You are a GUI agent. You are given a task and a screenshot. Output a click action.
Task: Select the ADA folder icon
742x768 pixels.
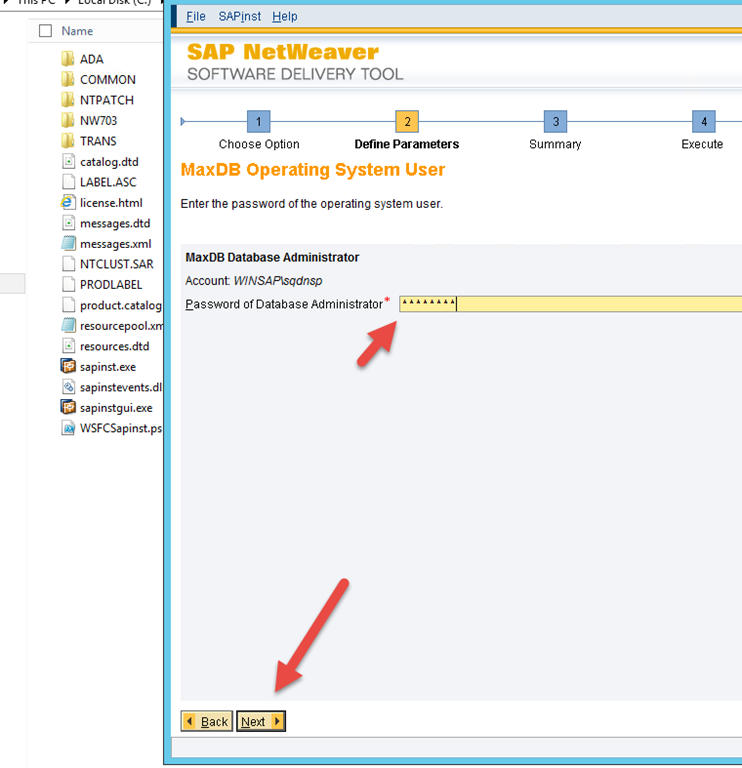click(x=68, y=59)
